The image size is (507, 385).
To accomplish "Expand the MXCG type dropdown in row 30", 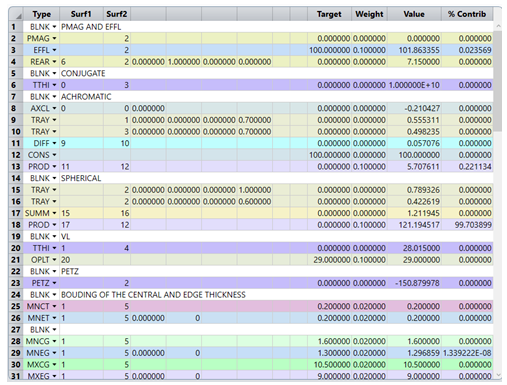I will click(54, 365).
